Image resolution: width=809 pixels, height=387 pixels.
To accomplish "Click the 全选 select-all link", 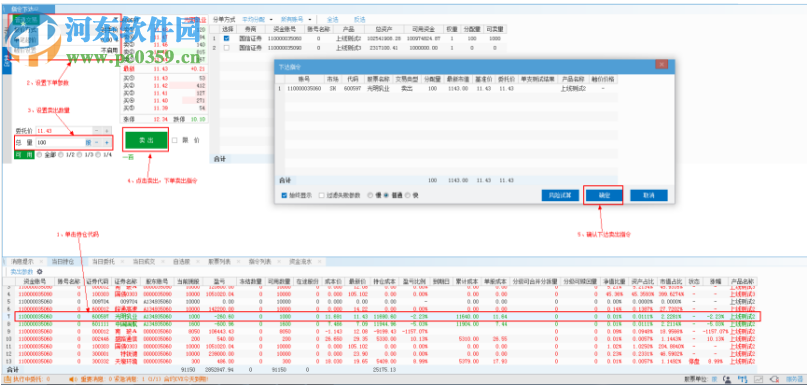I will (333, 19).
